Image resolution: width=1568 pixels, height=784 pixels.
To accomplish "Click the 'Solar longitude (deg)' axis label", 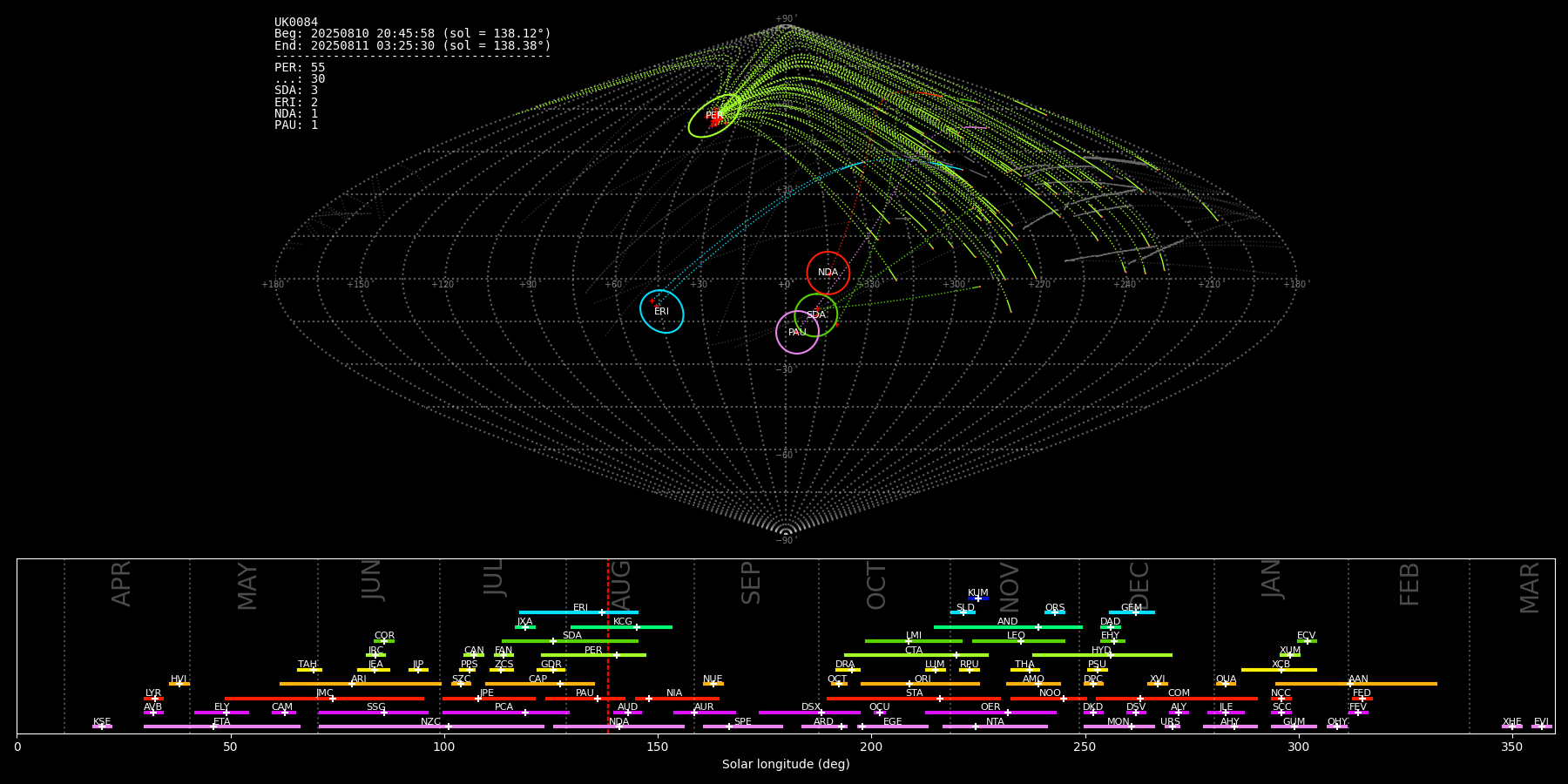I will pos(786,765).
